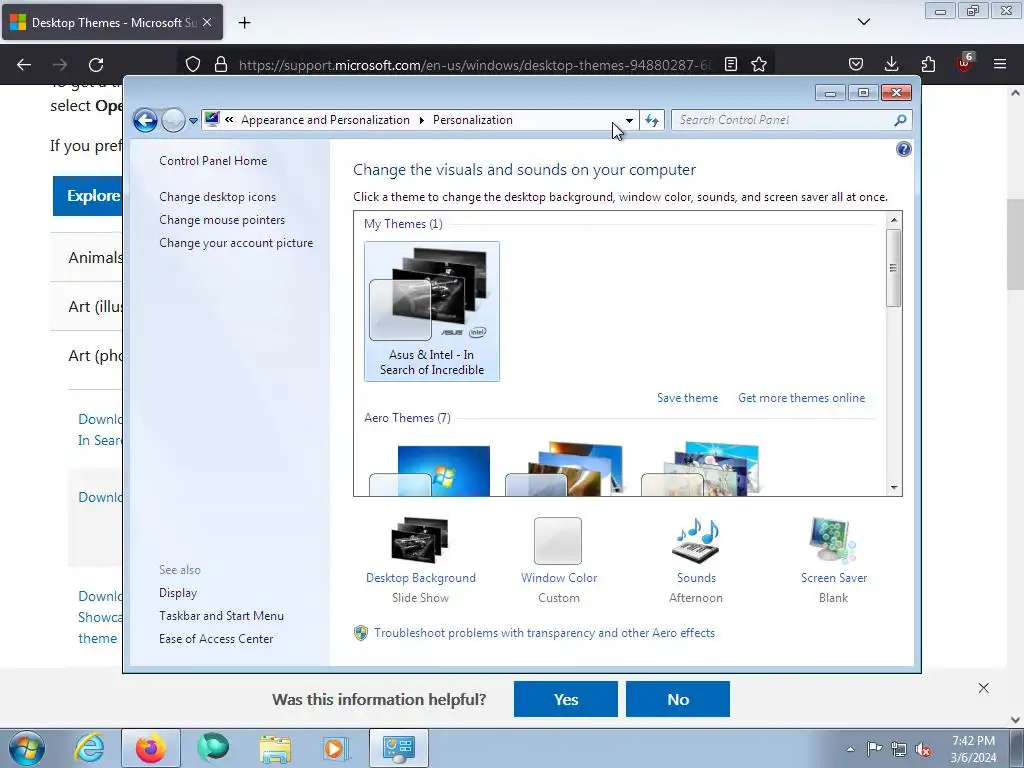Viewport: 1024px width, 768px height.
Task: Open Control Panel help icon
Action: tap(903, 150)
